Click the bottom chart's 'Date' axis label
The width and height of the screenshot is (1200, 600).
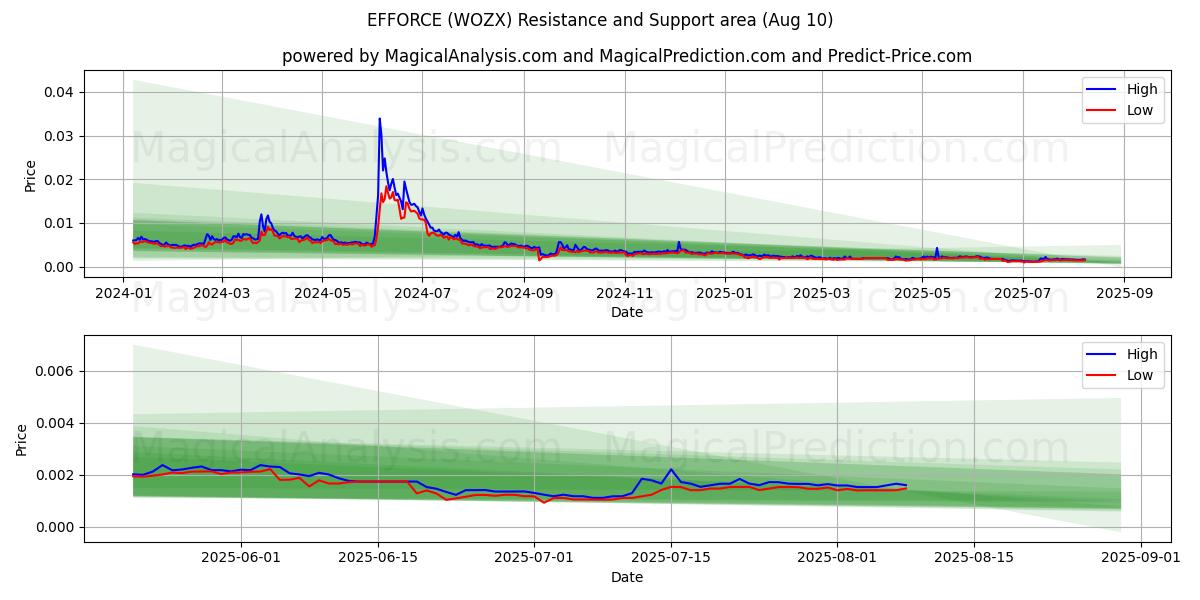[x=627, y=577]
